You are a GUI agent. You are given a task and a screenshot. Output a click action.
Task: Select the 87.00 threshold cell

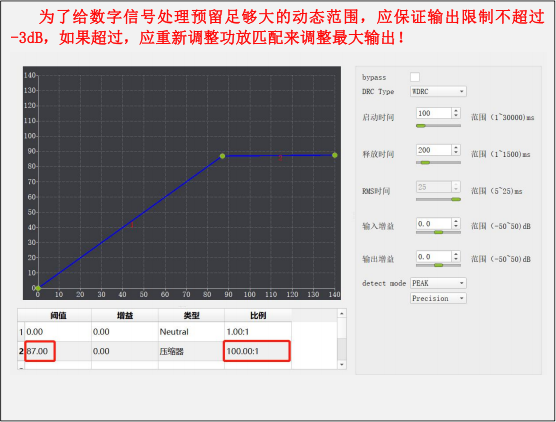pyautogui.click(x=58, y=351)
